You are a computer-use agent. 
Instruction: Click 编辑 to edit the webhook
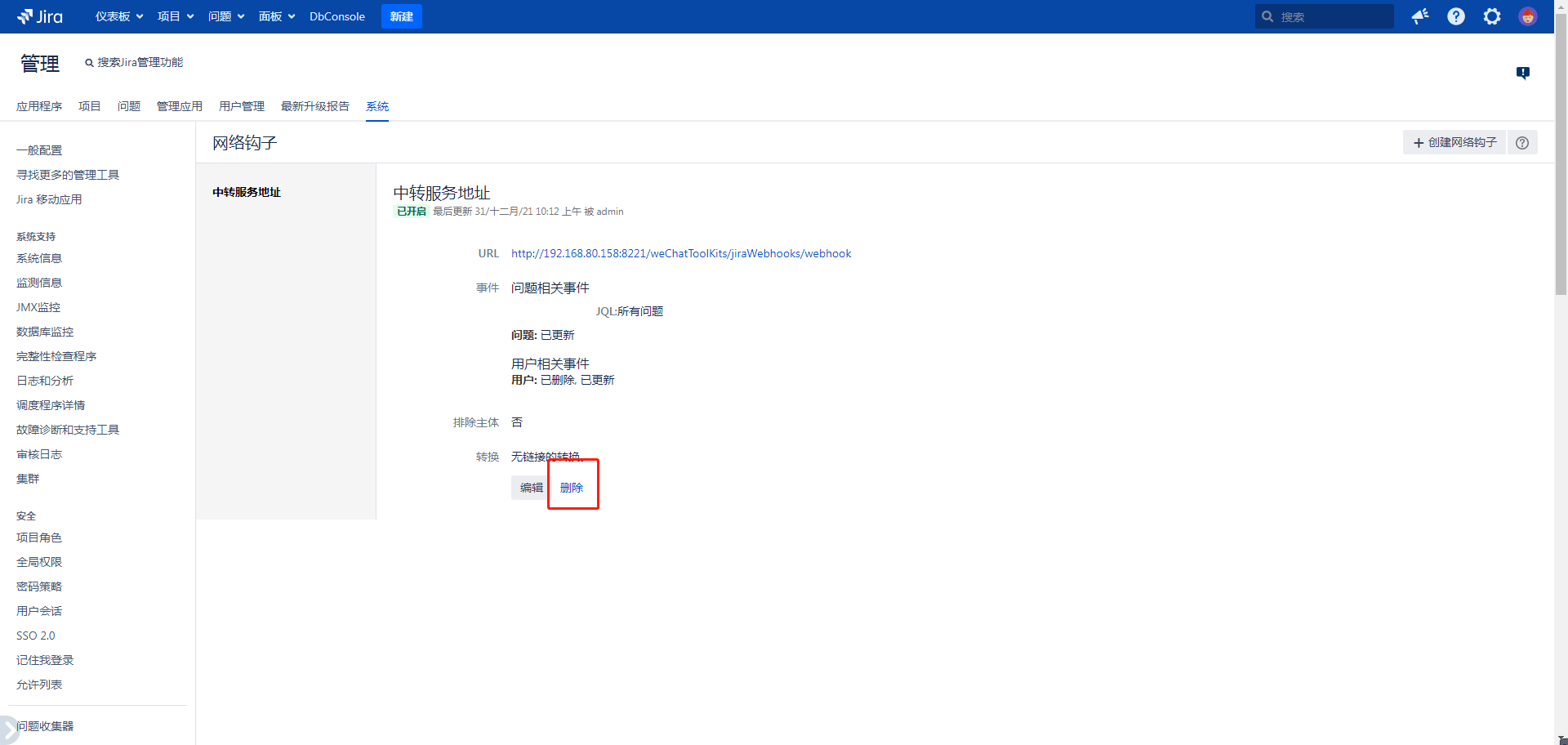(531, 488)
